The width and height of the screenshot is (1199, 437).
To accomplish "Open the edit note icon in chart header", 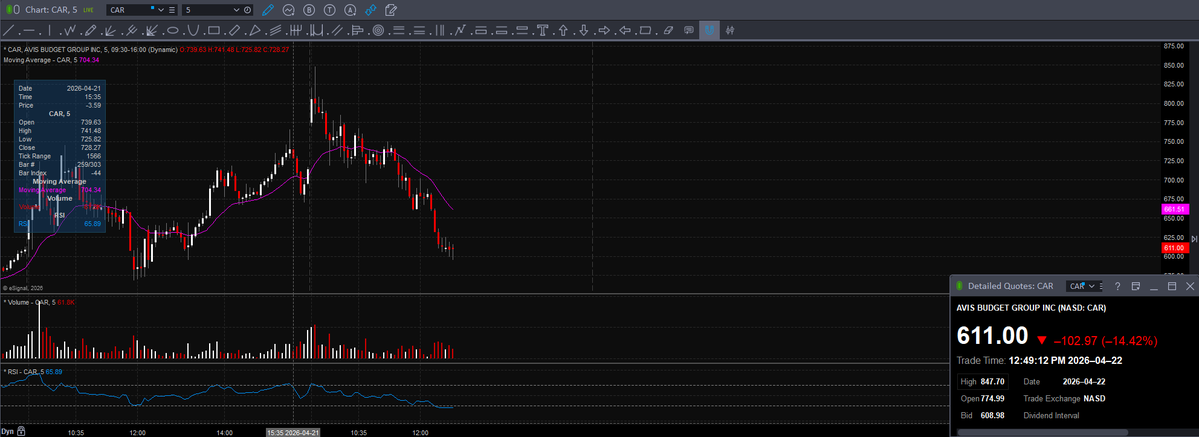I will pyautogui.click(x=390, y=10).
